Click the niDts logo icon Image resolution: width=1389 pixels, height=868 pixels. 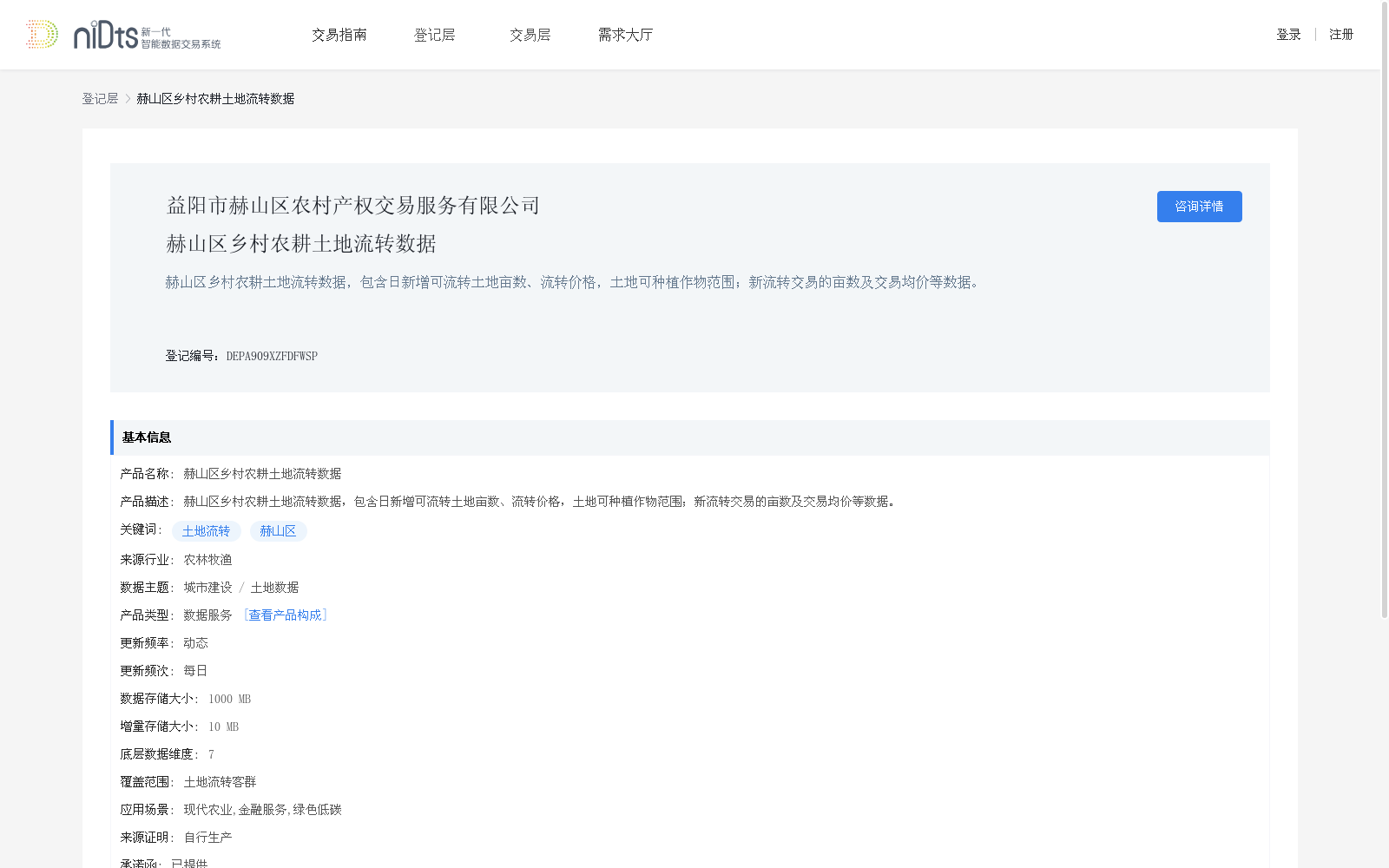[x=123, y=35]
